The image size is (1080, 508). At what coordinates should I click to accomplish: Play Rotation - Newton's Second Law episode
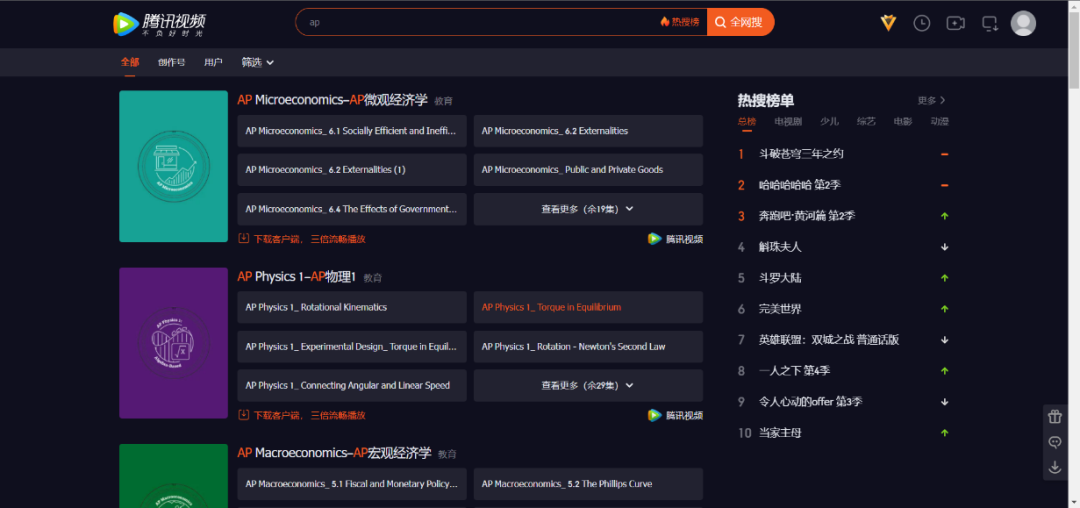tap(588, 346)
